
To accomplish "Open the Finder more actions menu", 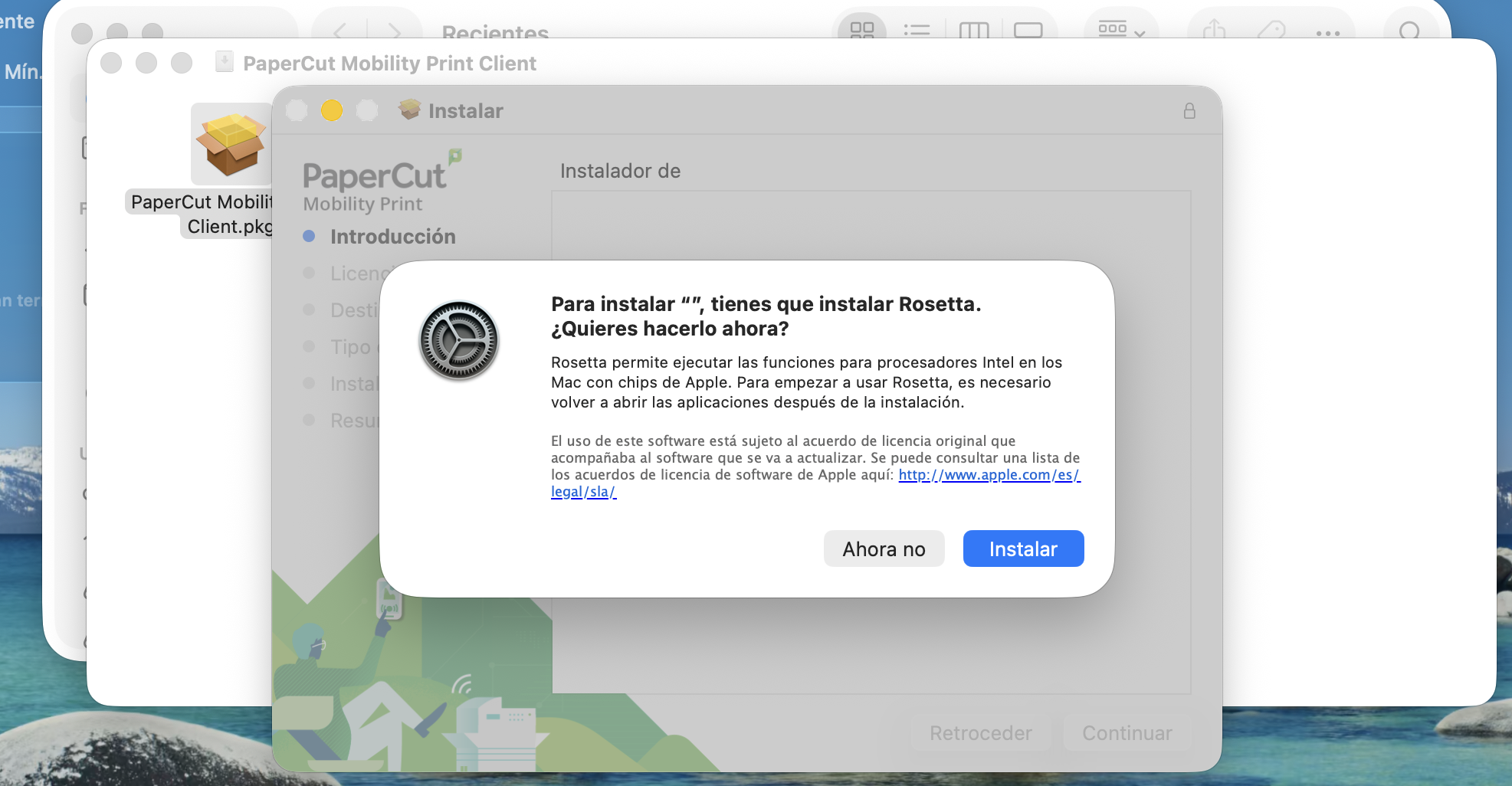I will pyautogui.click(x=1327, y=32).
